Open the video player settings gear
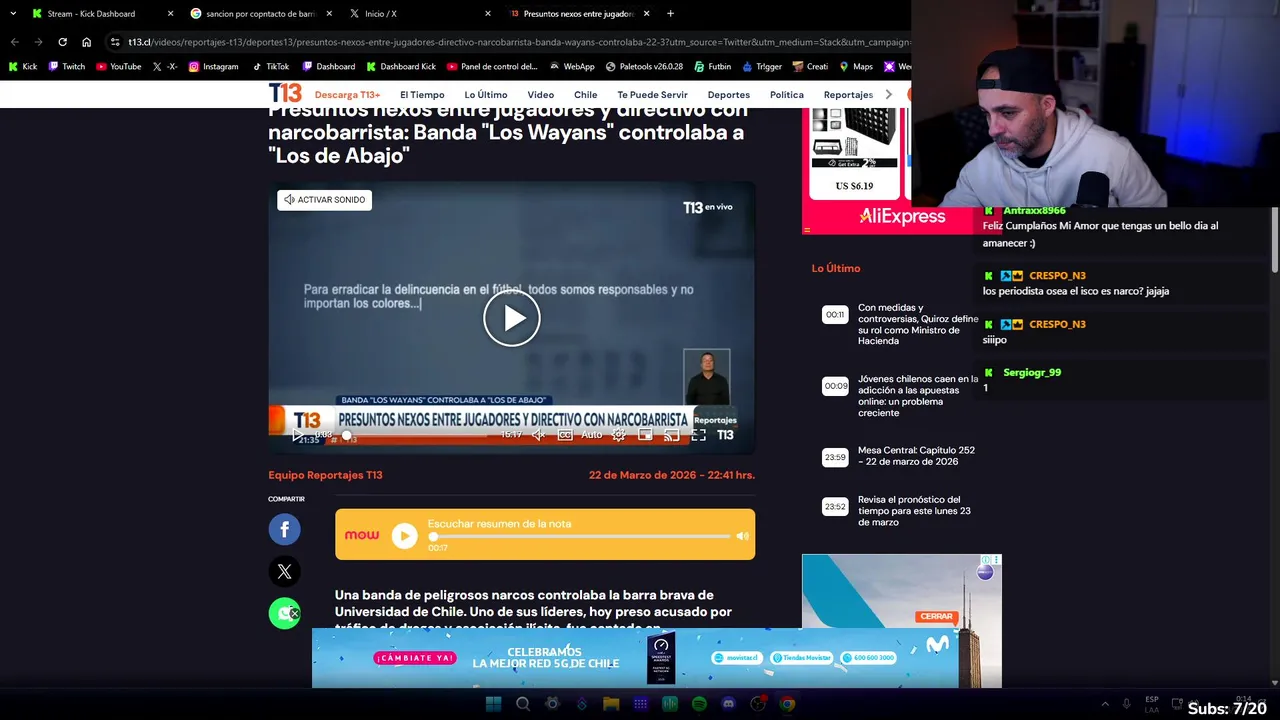Viewport: 1280px width, 720px height. (x=619, y=435)
